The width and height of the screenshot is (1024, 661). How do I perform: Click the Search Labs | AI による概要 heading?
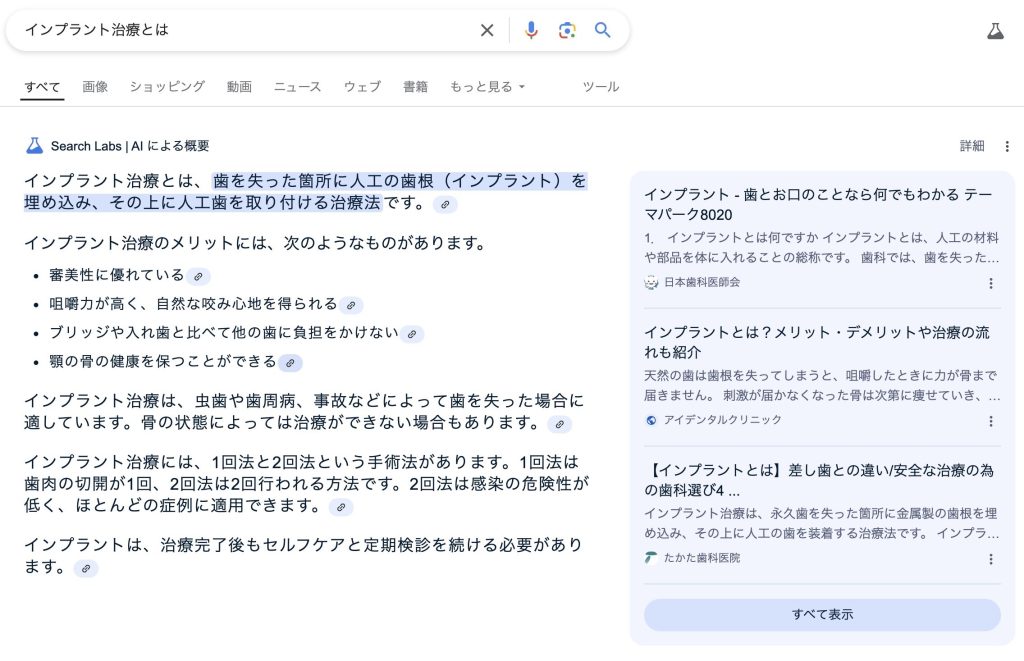tap(130, 146)
